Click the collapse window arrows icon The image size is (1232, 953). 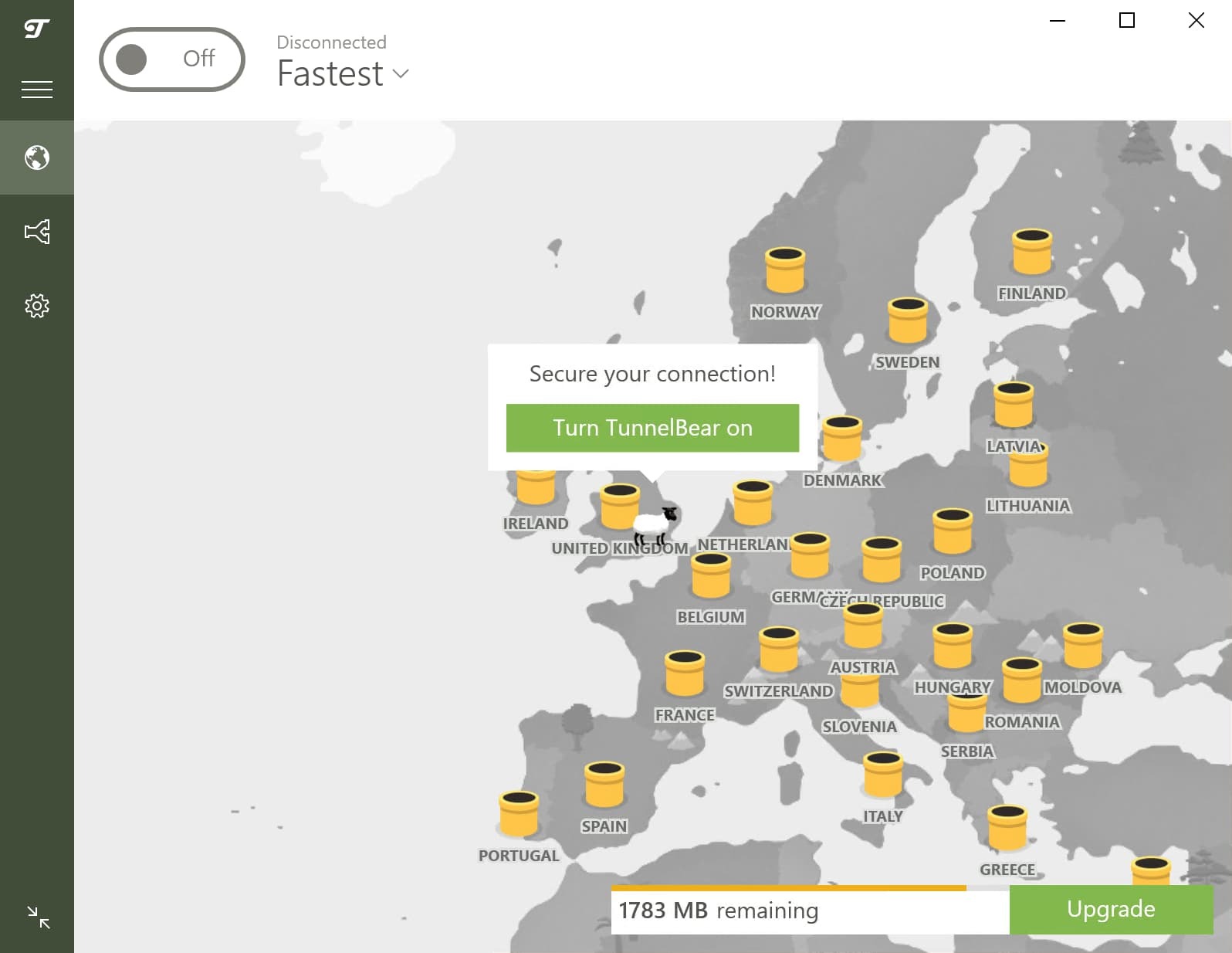pyautogui.click(x=38, y=917)
